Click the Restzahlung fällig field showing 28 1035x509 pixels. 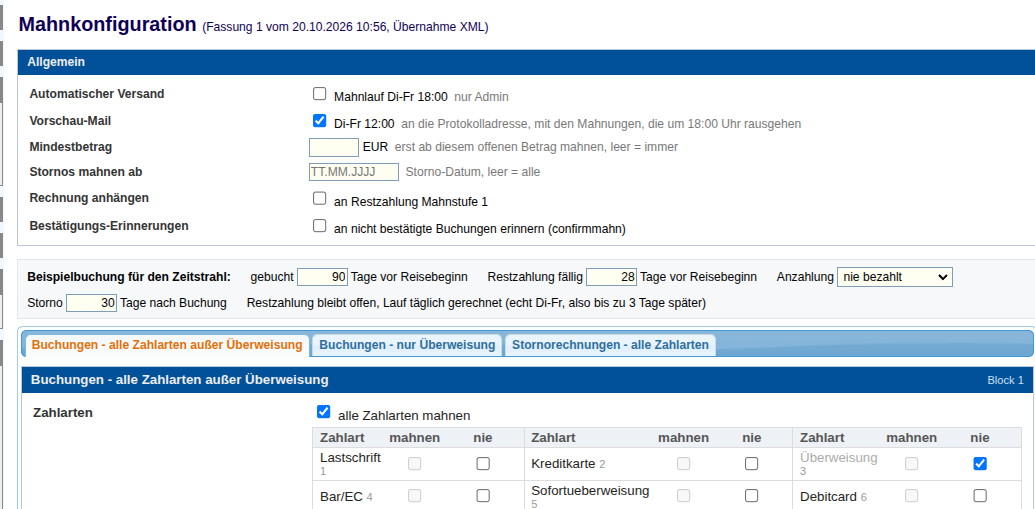click(x=611, y=277)
